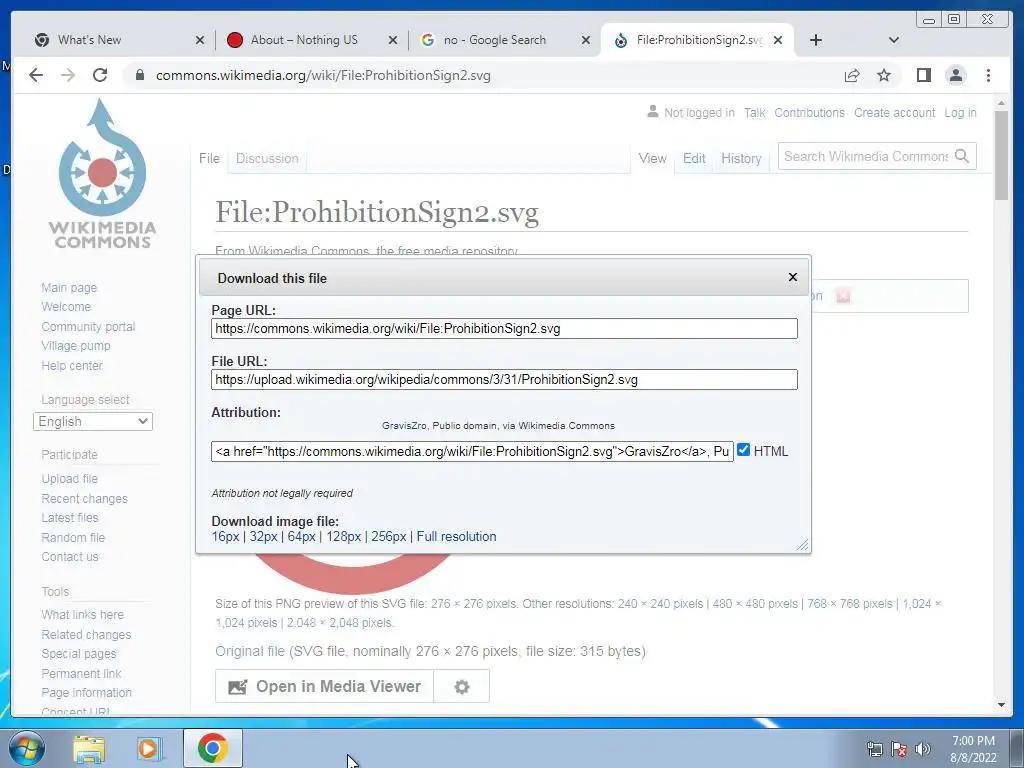The image size is (1024, 768).
Task: Go back to the previous page
Action: (36, 75)
